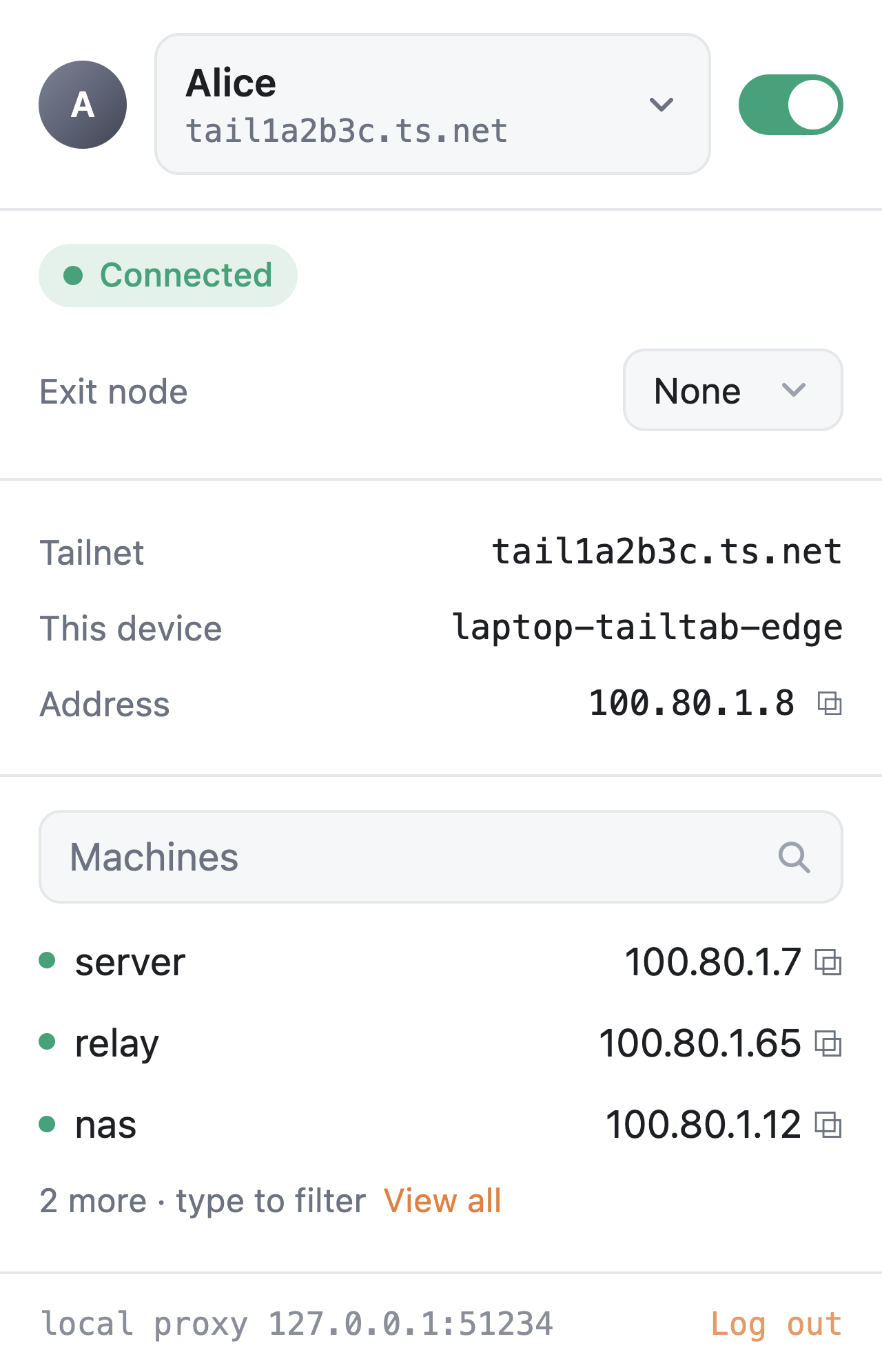
Task: Open the Exit node None dropdown
Action: point(732,390)
